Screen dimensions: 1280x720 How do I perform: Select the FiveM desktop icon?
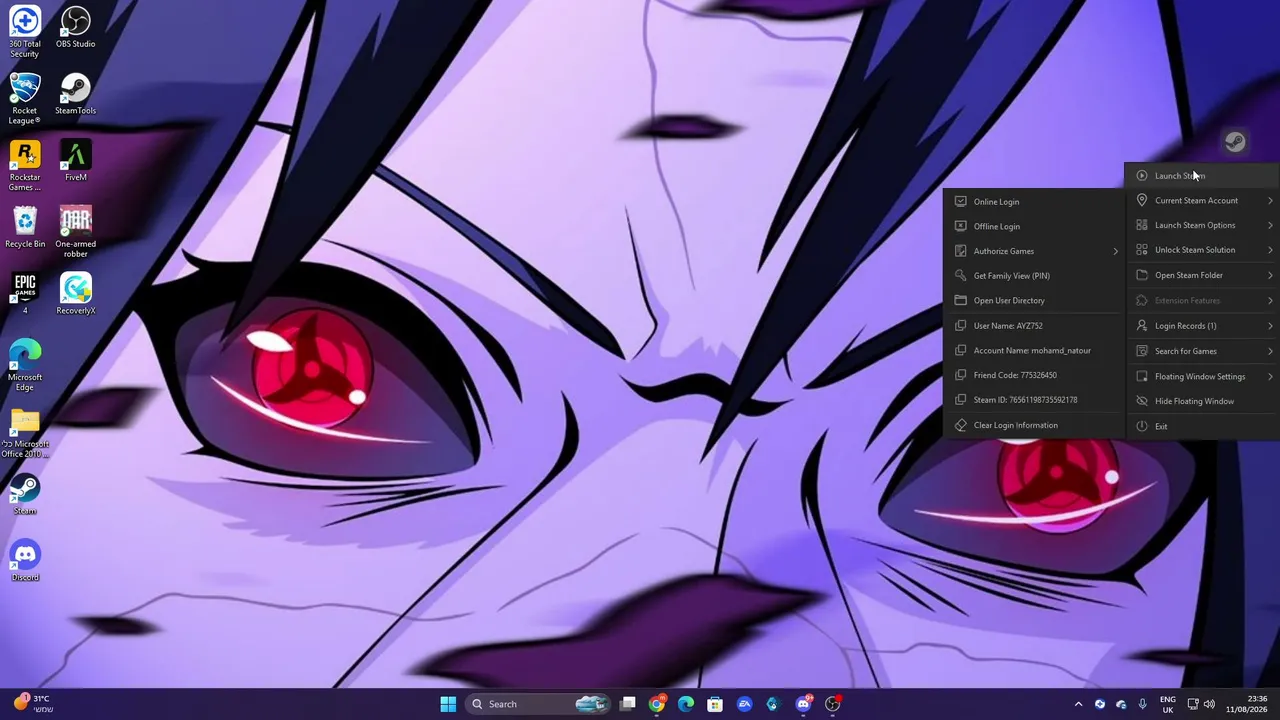click(x=76, y=161)
